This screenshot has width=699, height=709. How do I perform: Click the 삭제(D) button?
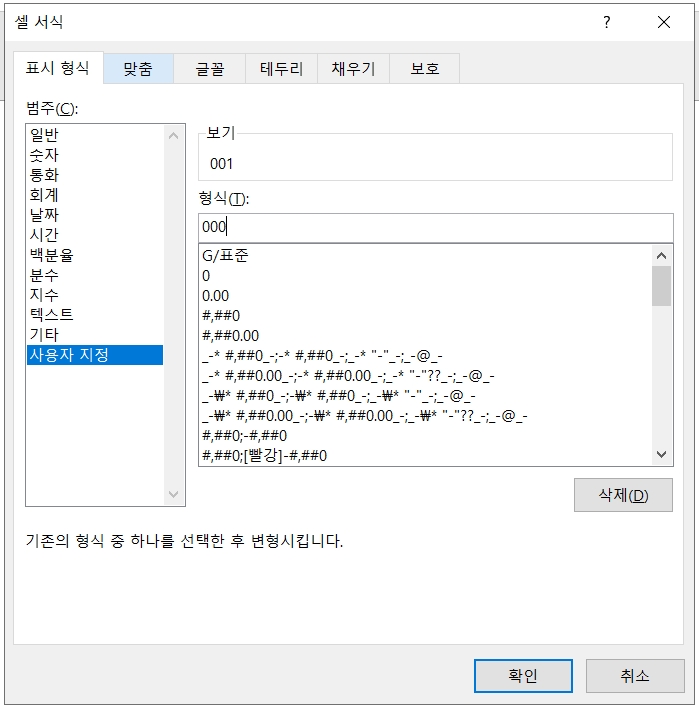[623, 495]
